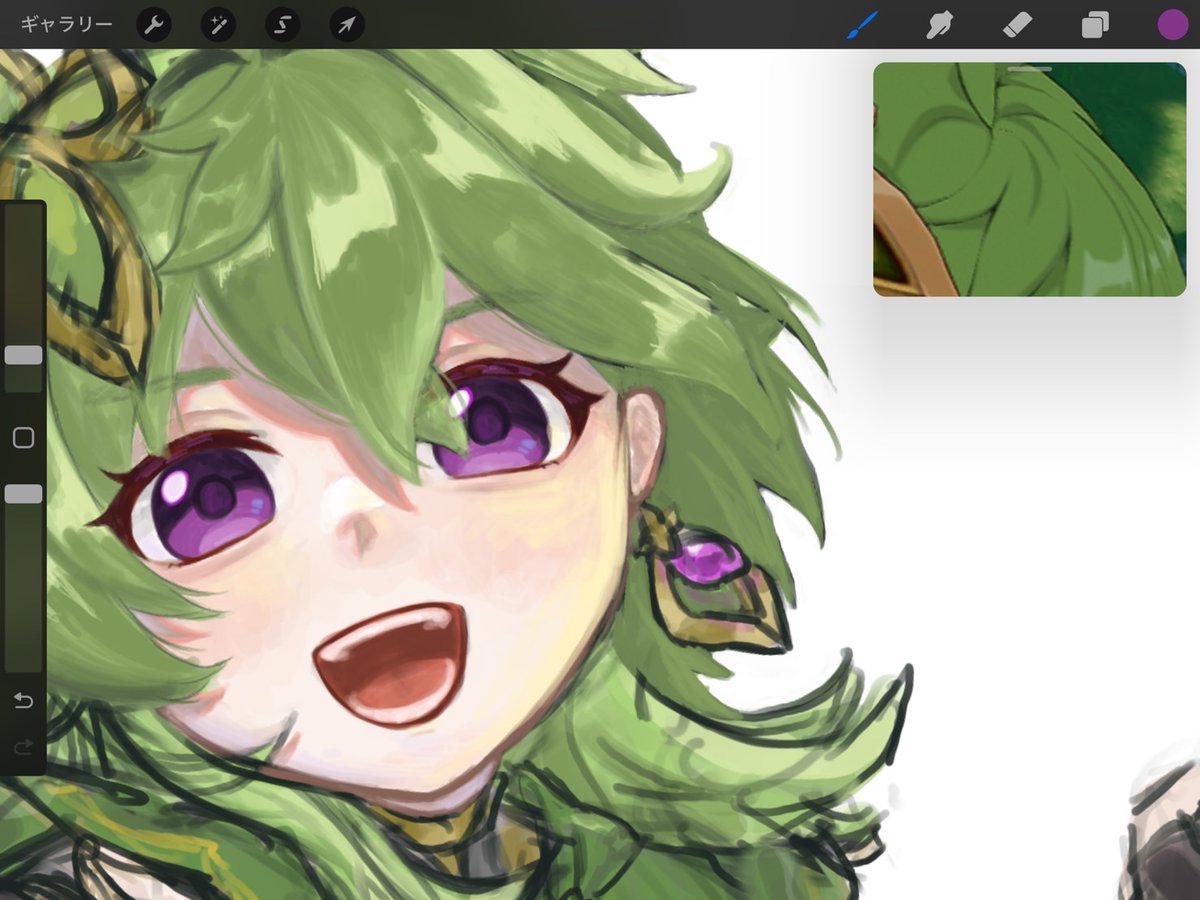
Task: Activate the Transform arrow tool
Action: [x=347, y=25]
